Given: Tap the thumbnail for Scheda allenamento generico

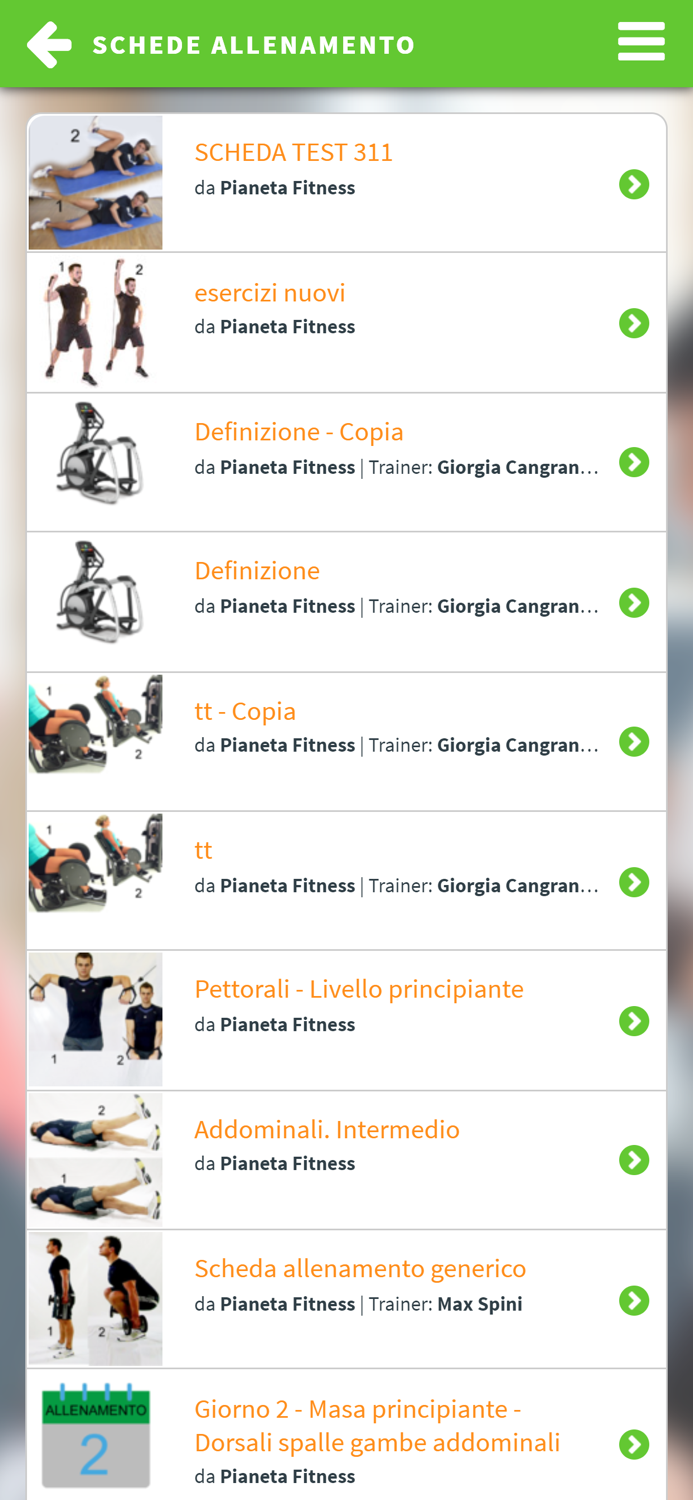Looking at the screenshot, I should pyautogui.click(x=96, y=1299).
